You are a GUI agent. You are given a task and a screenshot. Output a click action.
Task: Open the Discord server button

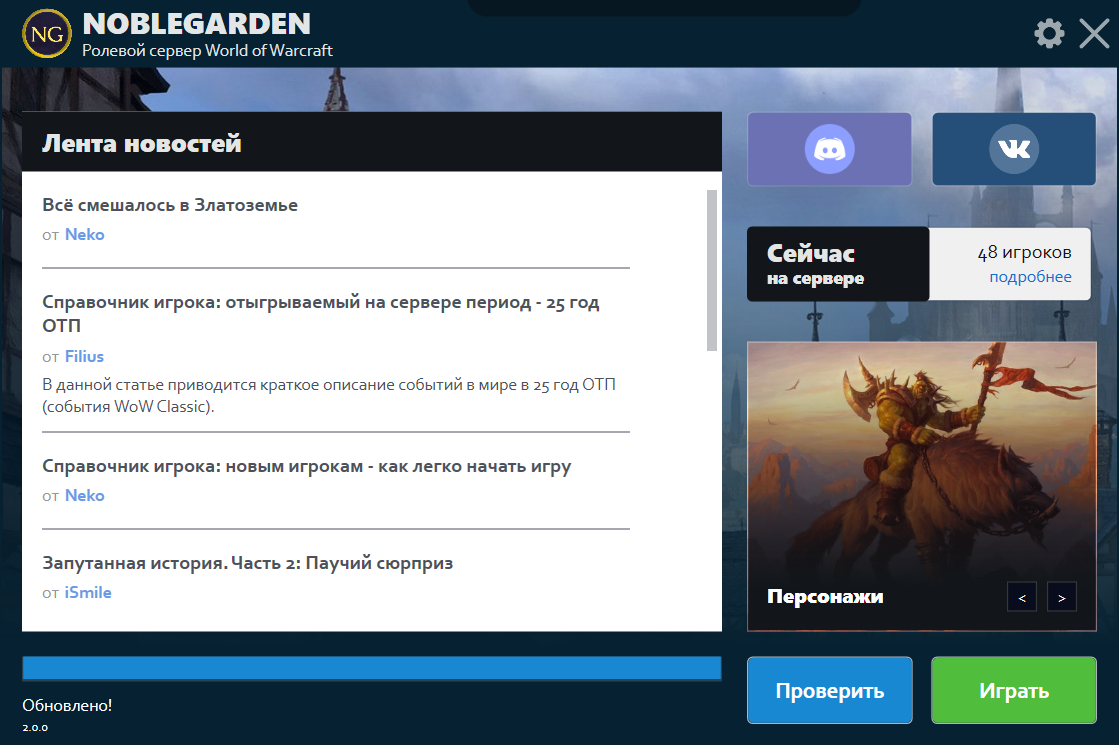[829, 148]
